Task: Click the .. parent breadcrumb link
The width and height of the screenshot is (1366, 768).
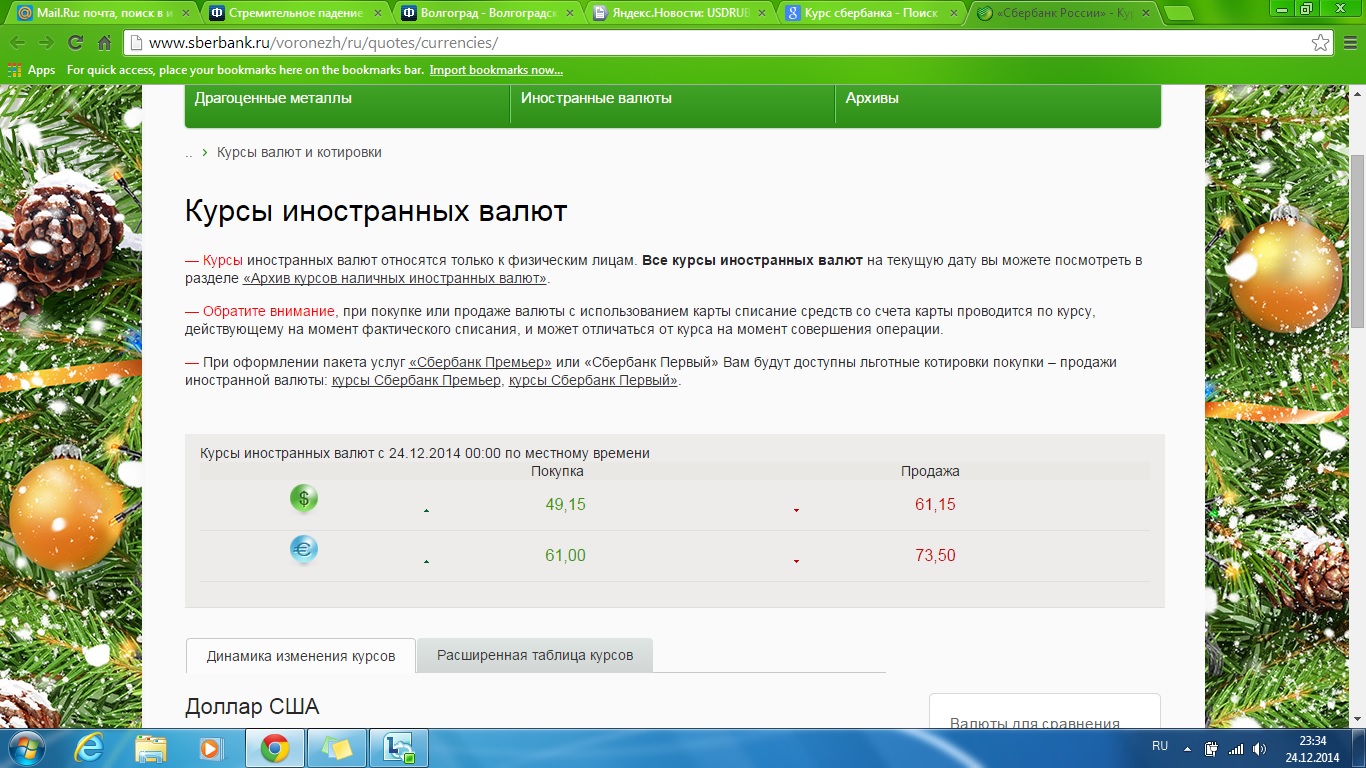Action: tap(188, 153)
